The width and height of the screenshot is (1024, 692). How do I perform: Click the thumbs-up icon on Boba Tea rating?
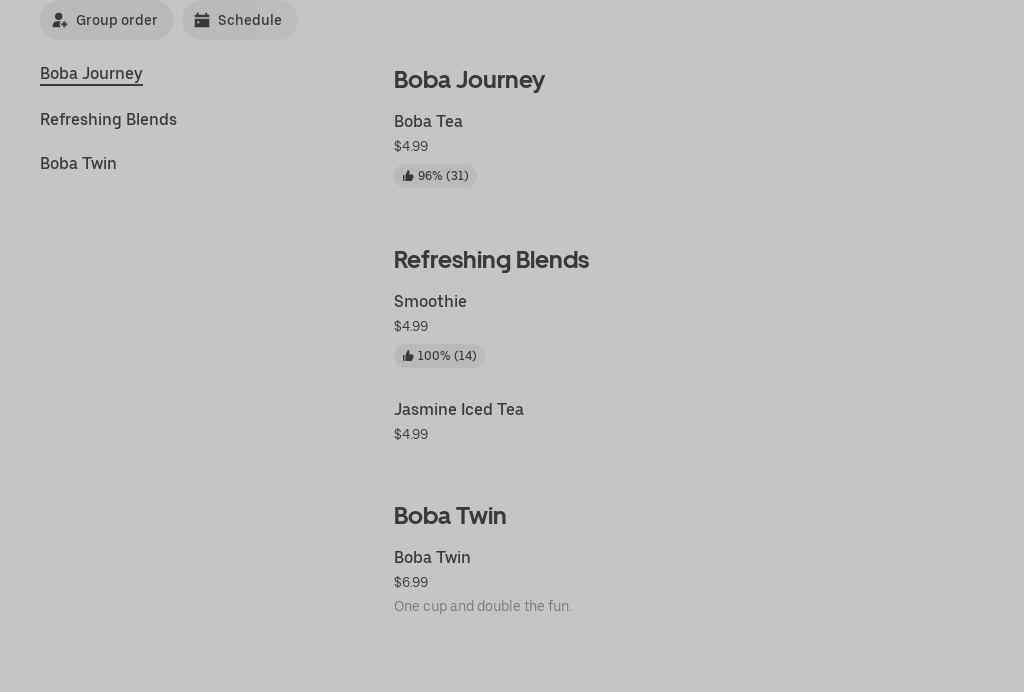pos(408,175)
